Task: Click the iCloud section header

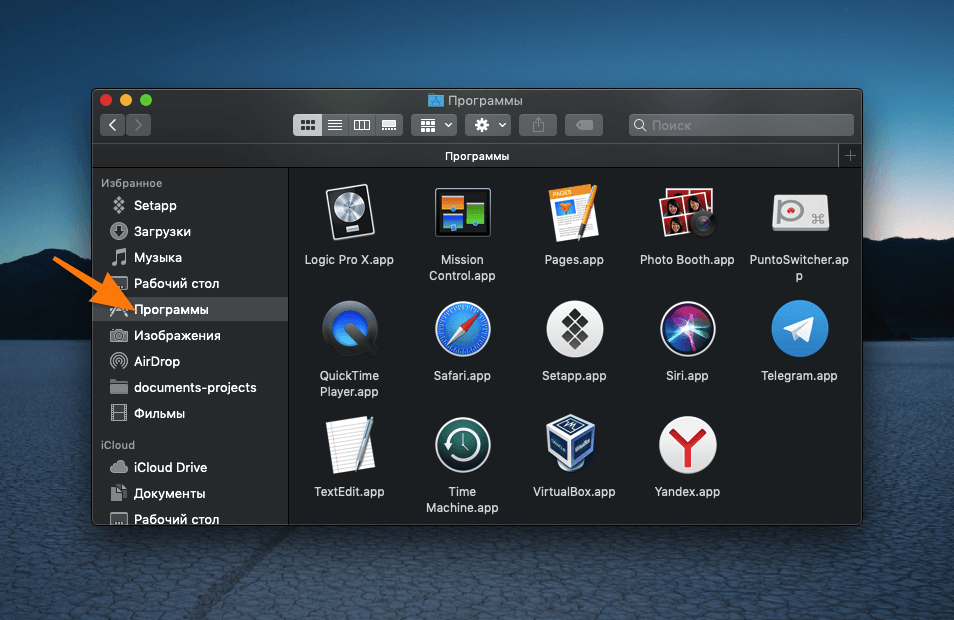Action: 117,445
